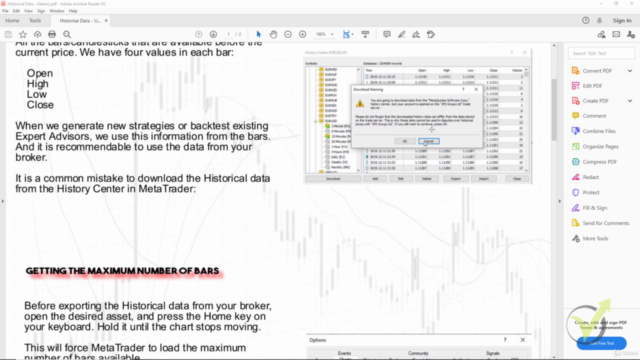Image resolution: width=640 pixels, height=360 pixels.
Task: Click the scrolling mode icon
Action: pyautogui.click(x=365, y=34)
